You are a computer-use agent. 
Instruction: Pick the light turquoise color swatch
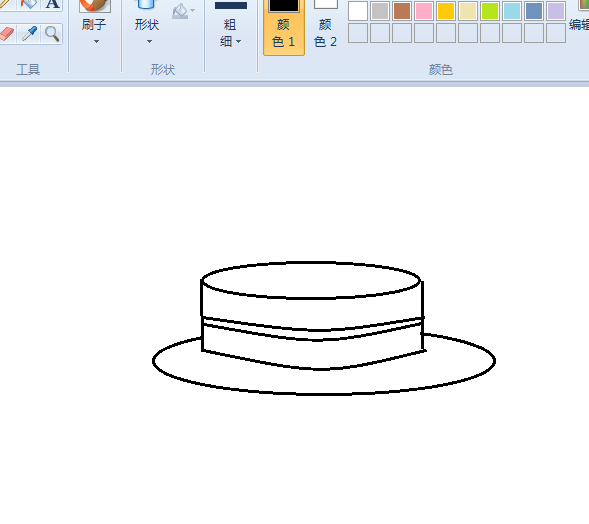(x=512, y=11)
